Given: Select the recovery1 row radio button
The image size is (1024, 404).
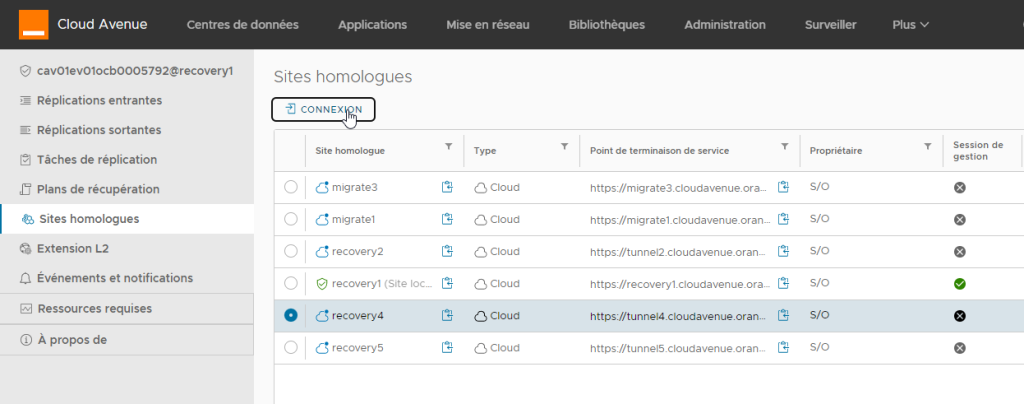Looking at the screenshot, I should coord(291,283).
